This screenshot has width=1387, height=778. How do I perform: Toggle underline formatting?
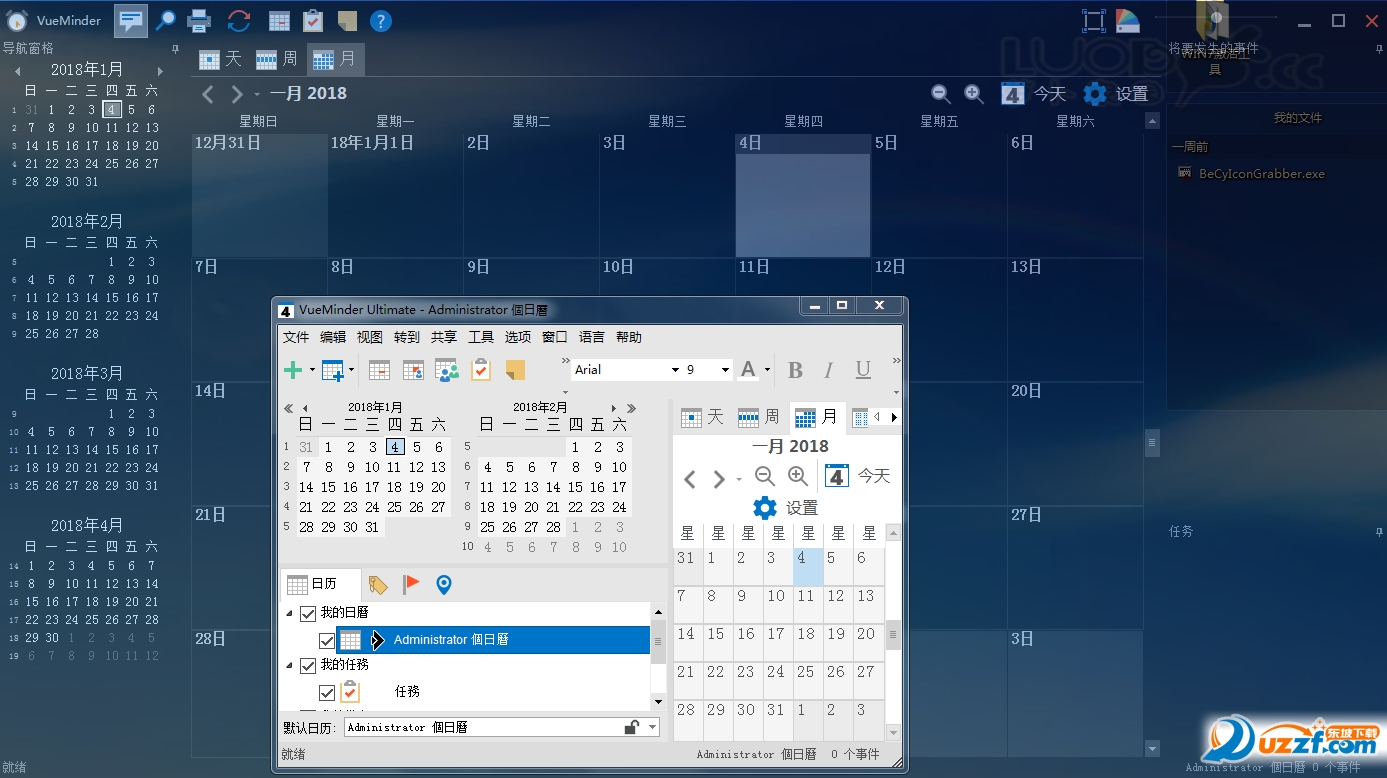coord(863,370)
